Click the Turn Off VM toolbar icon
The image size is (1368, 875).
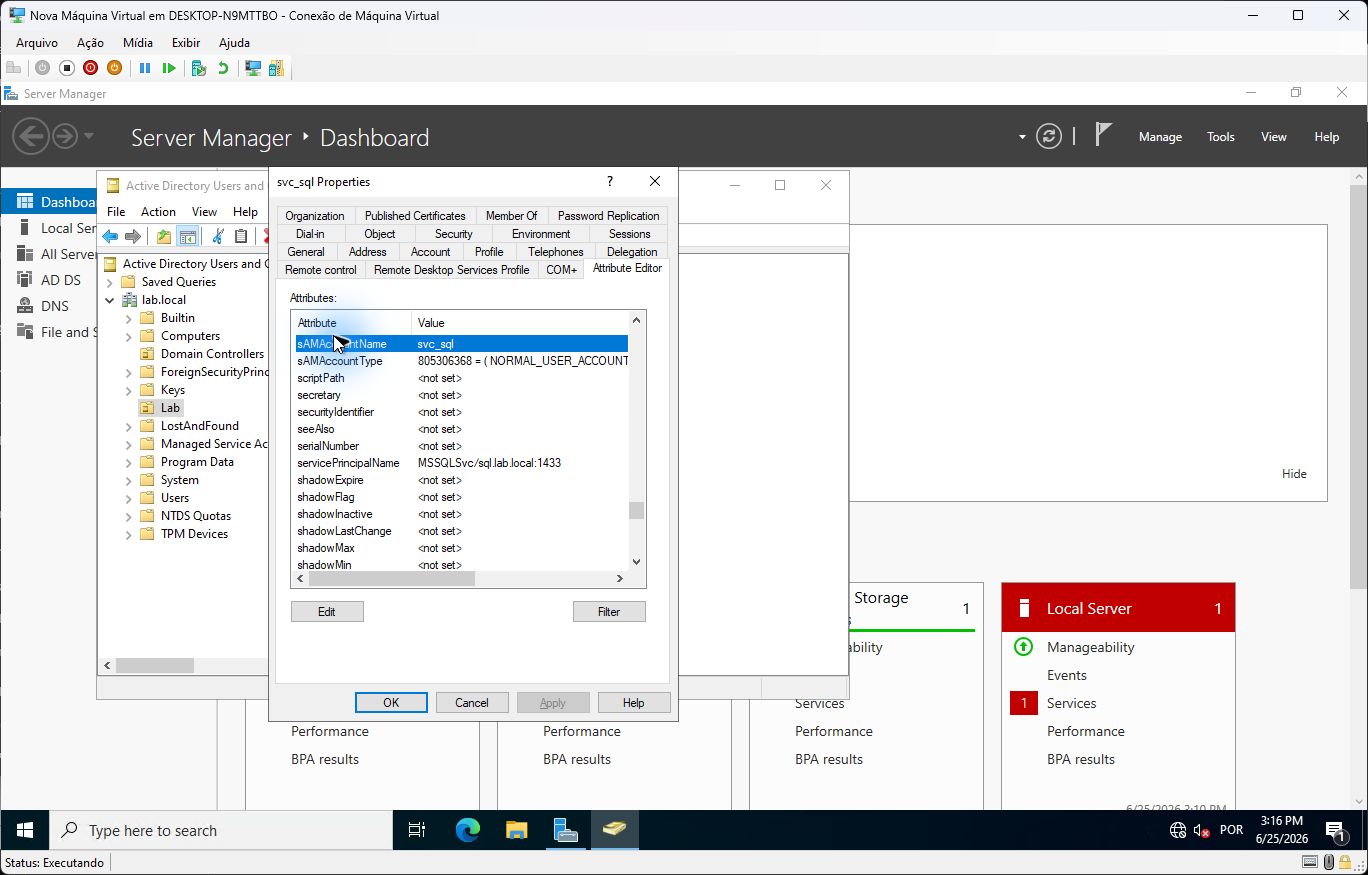point(66,68)
